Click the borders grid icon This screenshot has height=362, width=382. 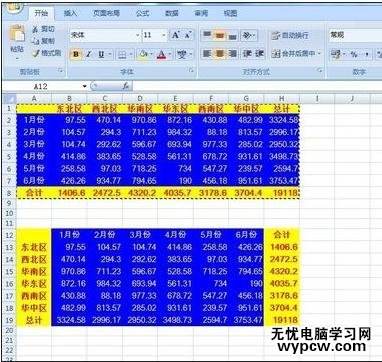122,54
